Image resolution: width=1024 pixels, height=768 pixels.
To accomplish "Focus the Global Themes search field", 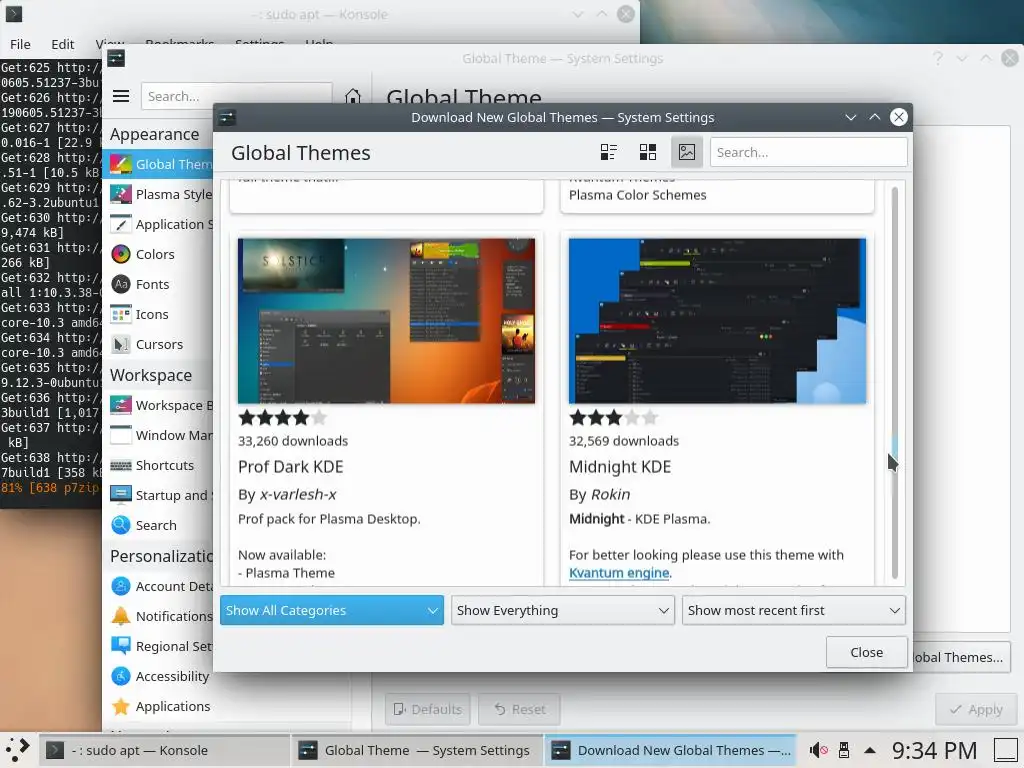I will (808, 152).
